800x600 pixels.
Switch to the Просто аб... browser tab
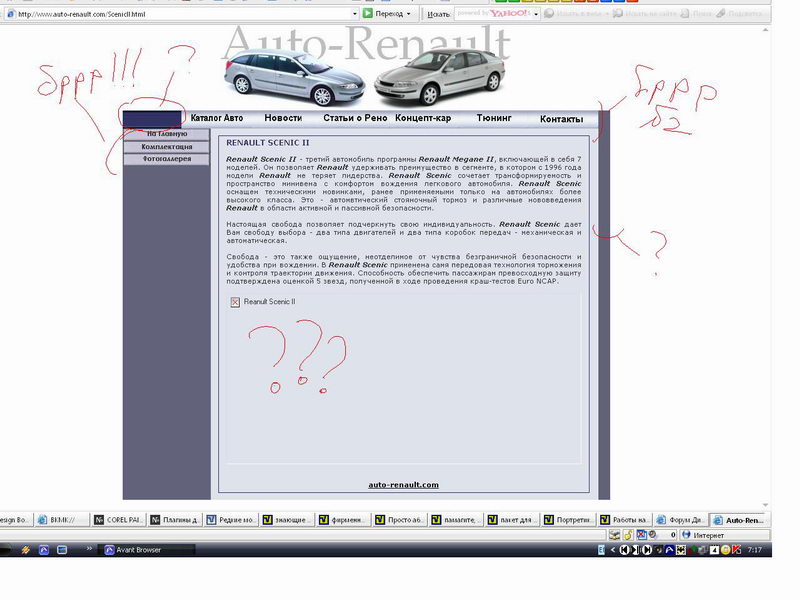(x=399, y=520)
